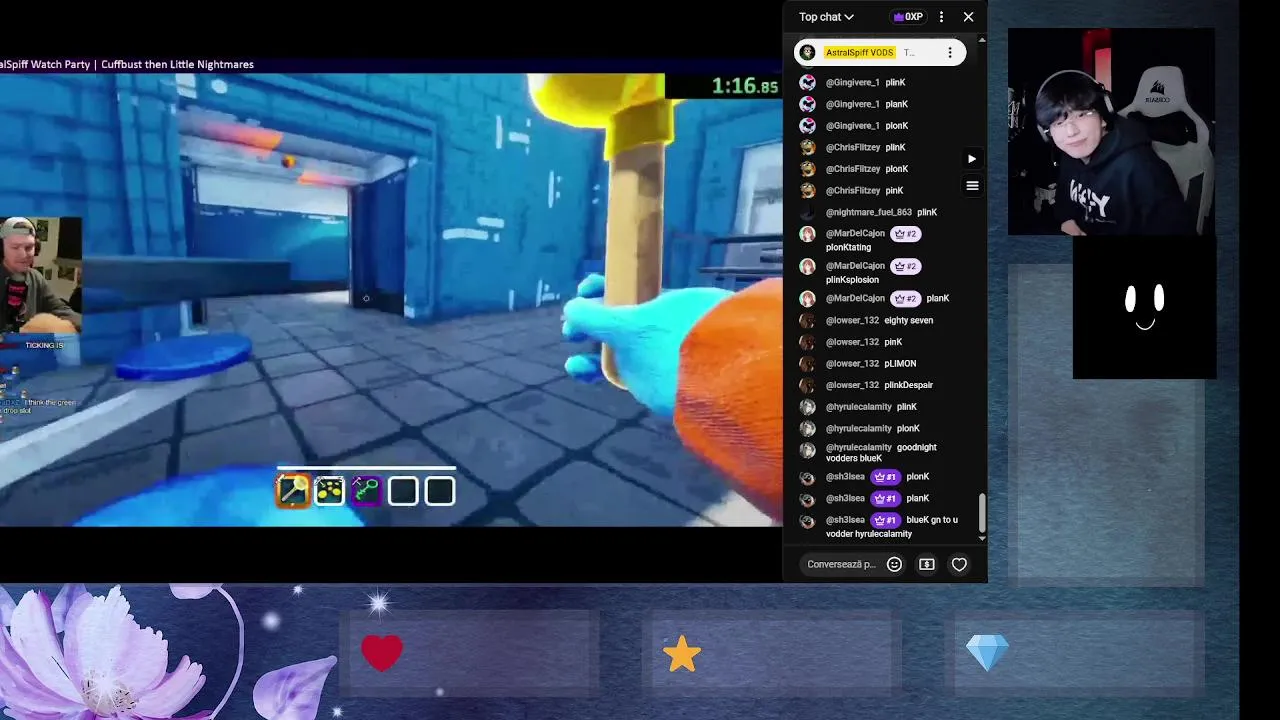Click @lowser_132 avatar on pinK message
The width and height of the screenshot is (1280, 720).
point(807,342)
